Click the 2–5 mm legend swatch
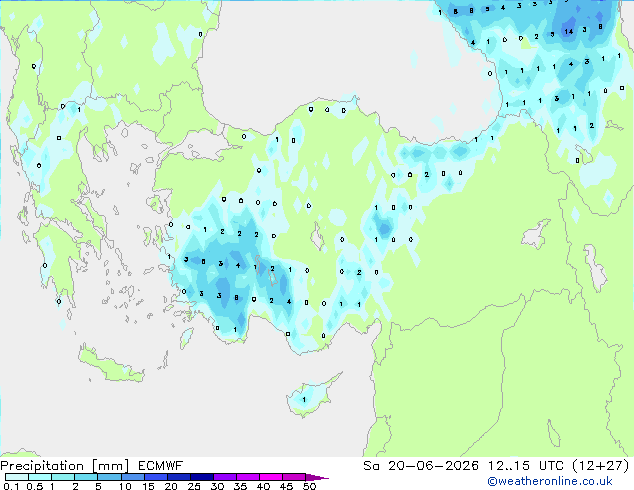634x490 pixels. click(86, 477)
